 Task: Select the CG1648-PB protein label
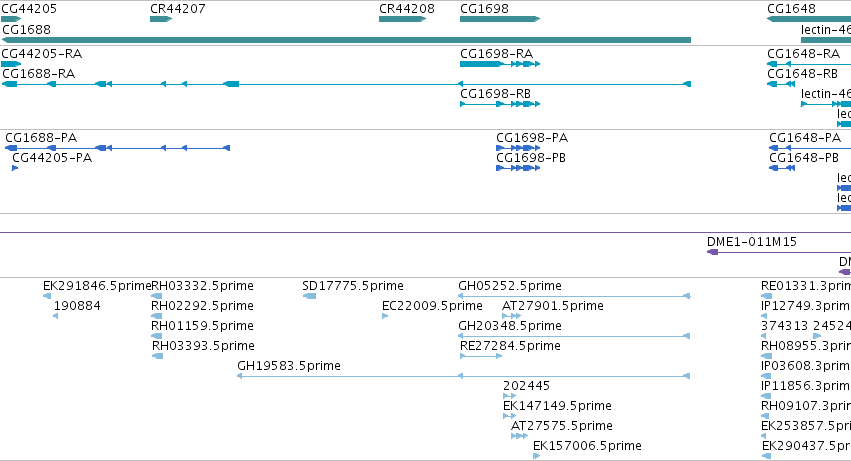[804, 158]
